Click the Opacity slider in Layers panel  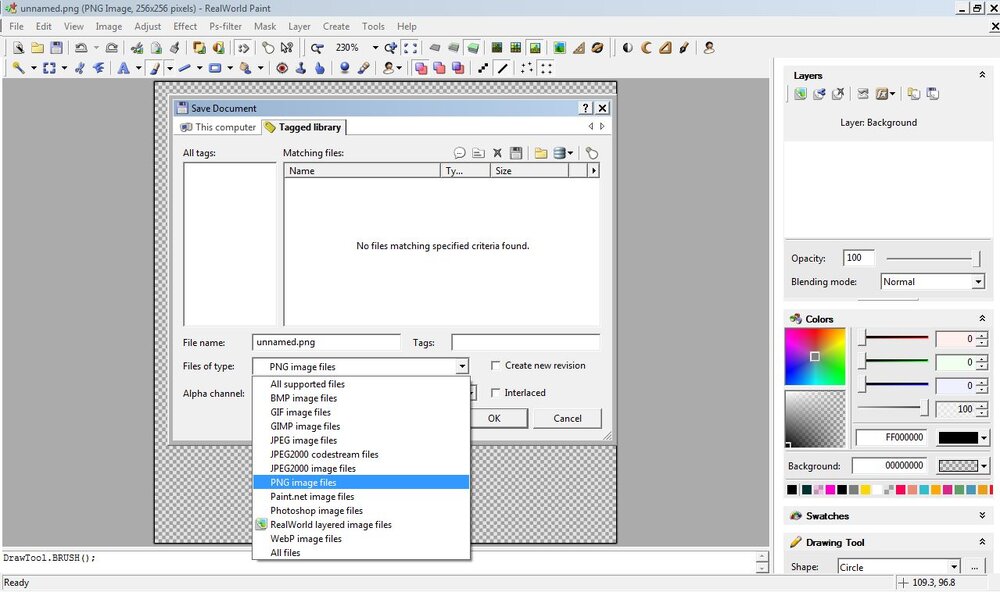point(934,258)
